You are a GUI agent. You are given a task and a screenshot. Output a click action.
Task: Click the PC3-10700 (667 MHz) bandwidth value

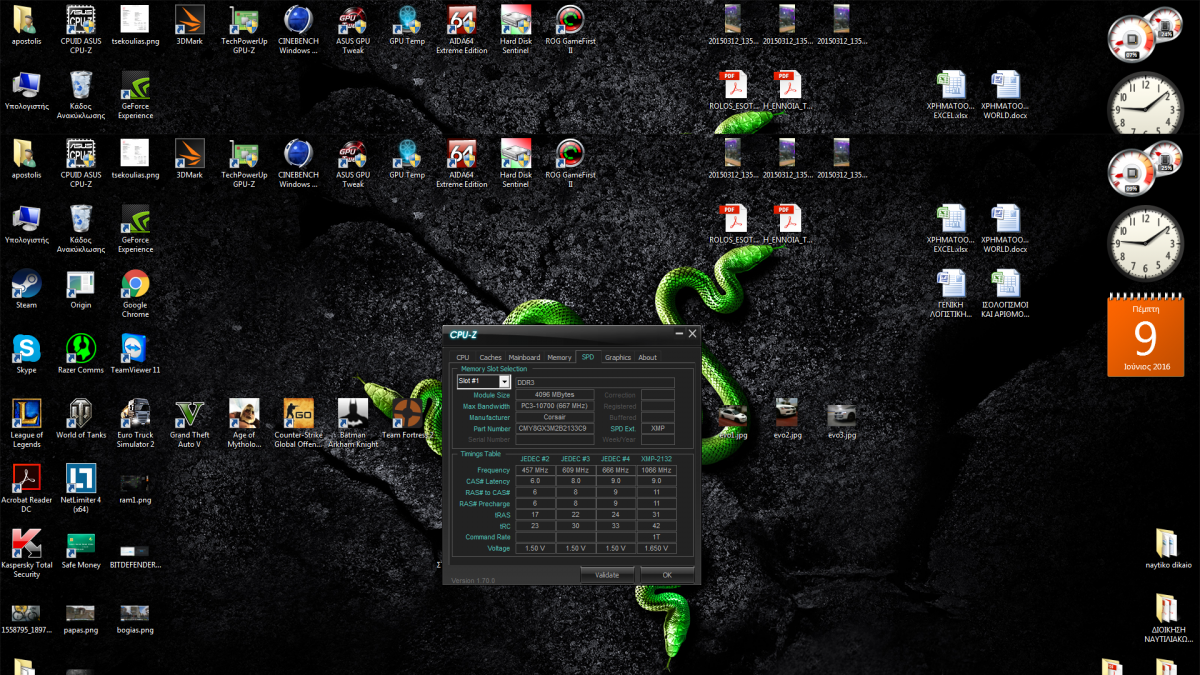tap(555, 406)
